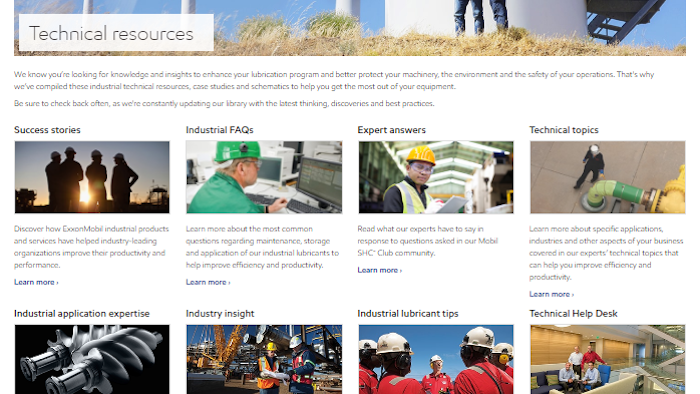The width and height of the screenshot is (700, 394).
Task: Click the Technical resources banner title
Action: pos(111,33)
